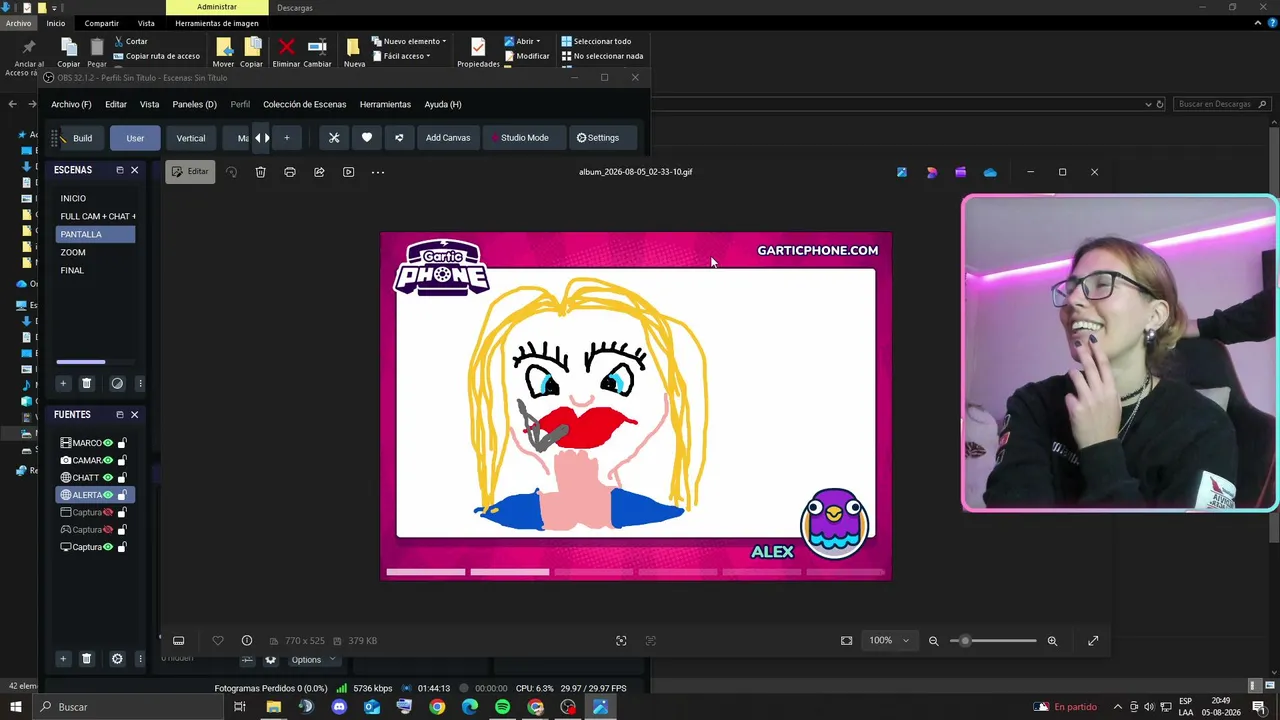
Task: Open the Paneles (D) menu in OBS
Action: pos(194,104)
